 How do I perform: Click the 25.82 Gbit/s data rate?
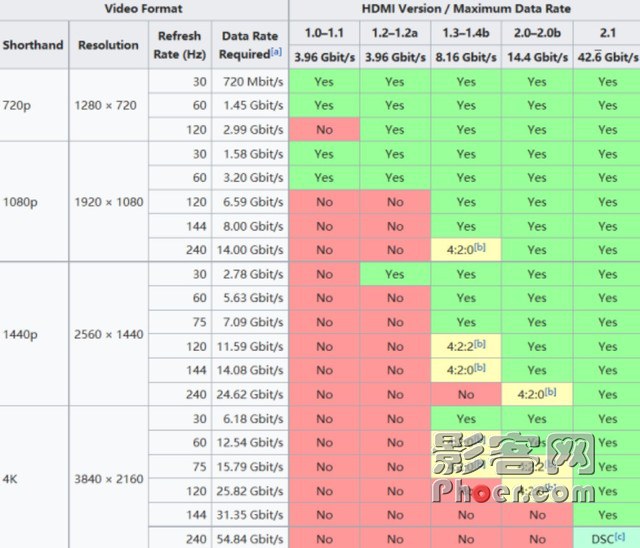click(x=250, y=491)
